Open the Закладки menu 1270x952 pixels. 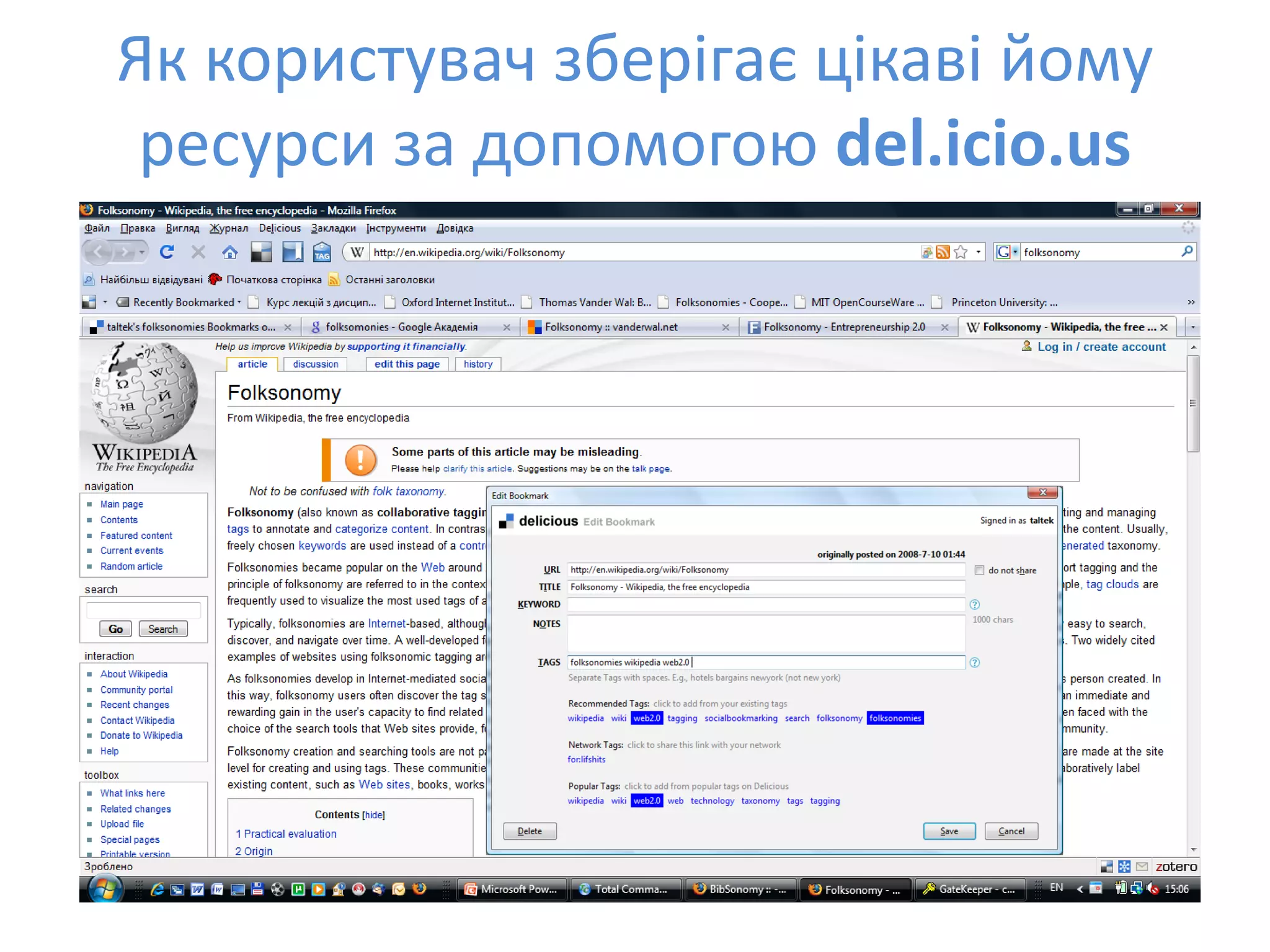(333, 228)
